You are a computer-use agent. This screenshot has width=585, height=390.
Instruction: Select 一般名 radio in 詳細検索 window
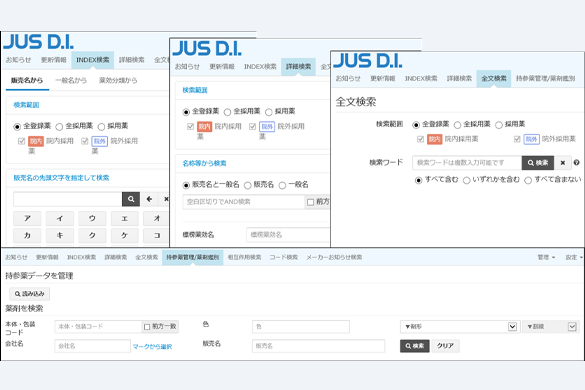pos(282,185)
